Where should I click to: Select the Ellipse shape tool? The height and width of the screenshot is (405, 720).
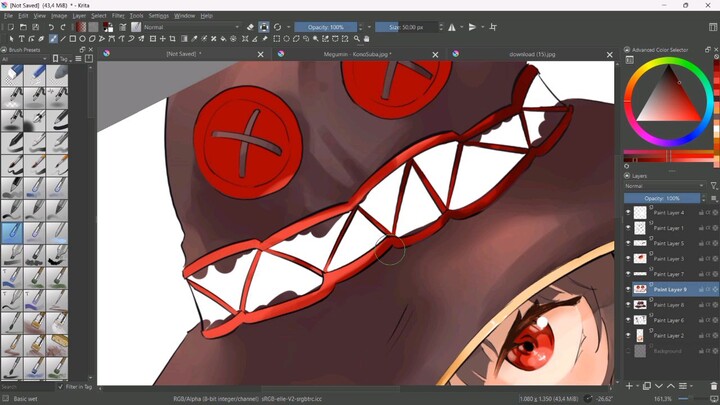82,39
